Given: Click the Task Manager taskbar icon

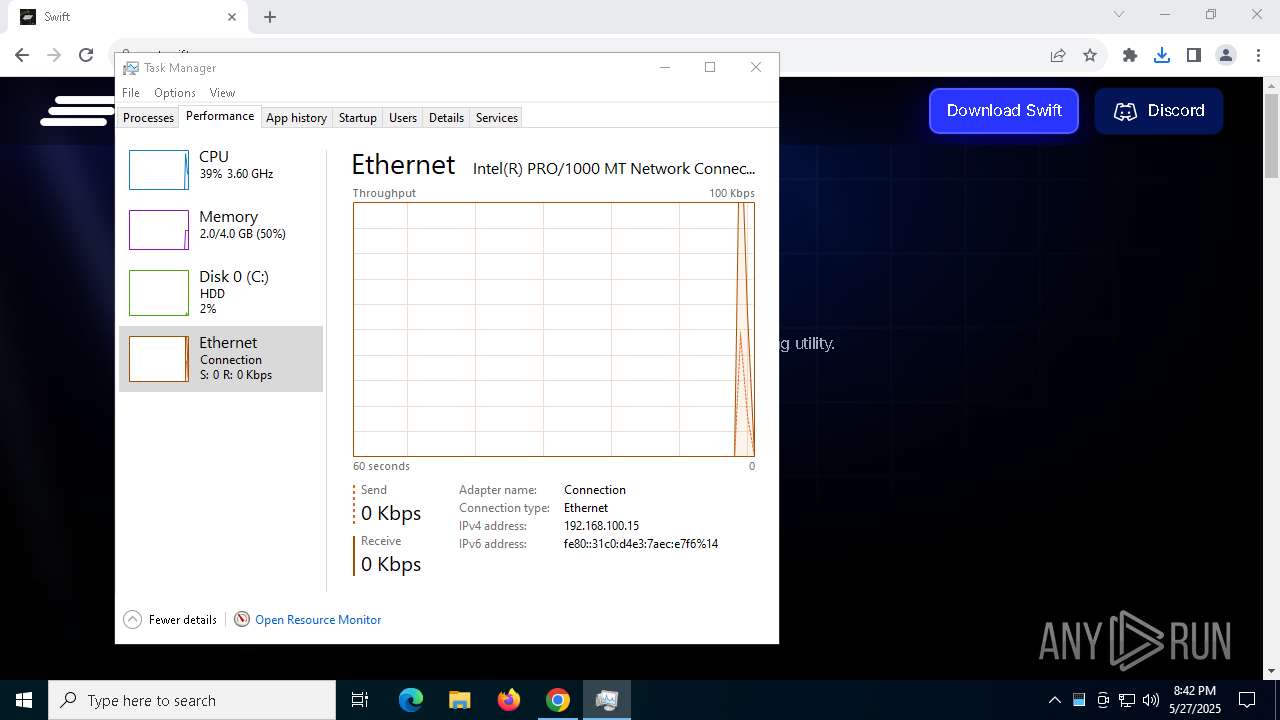Looking at the screenshot, I should pyautogui.click(x=607, y=700).
